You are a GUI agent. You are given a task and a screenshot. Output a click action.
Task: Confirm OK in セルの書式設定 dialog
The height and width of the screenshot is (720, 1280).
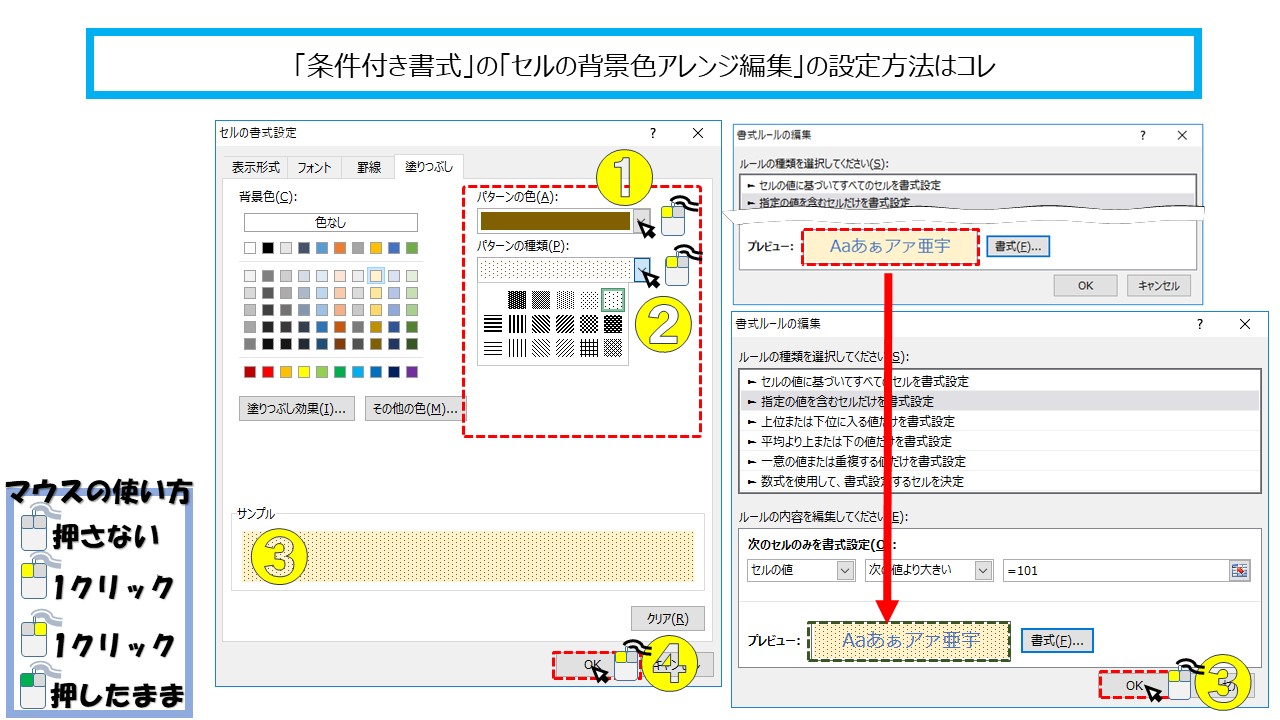pyautogui.click(x=592, y=664)
